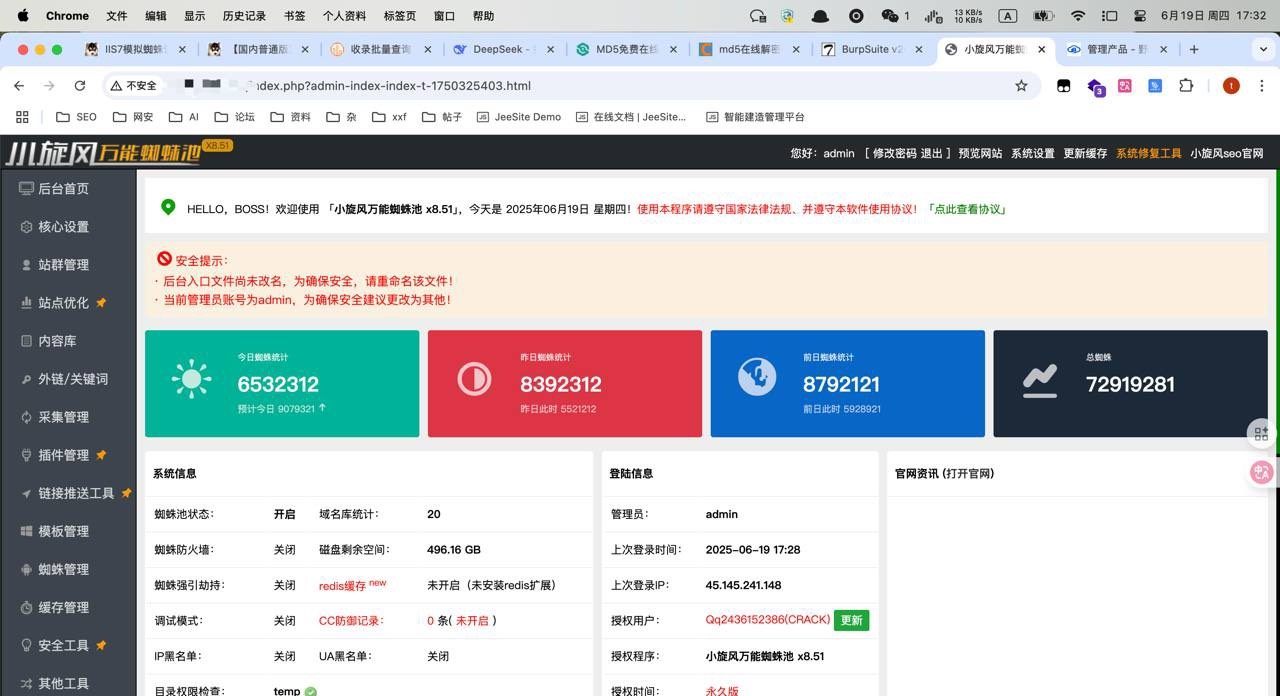Screen dimensions: 1280x696
Task: Open the 历史记录 menu in menu bar
Action: tap(244, 16)
